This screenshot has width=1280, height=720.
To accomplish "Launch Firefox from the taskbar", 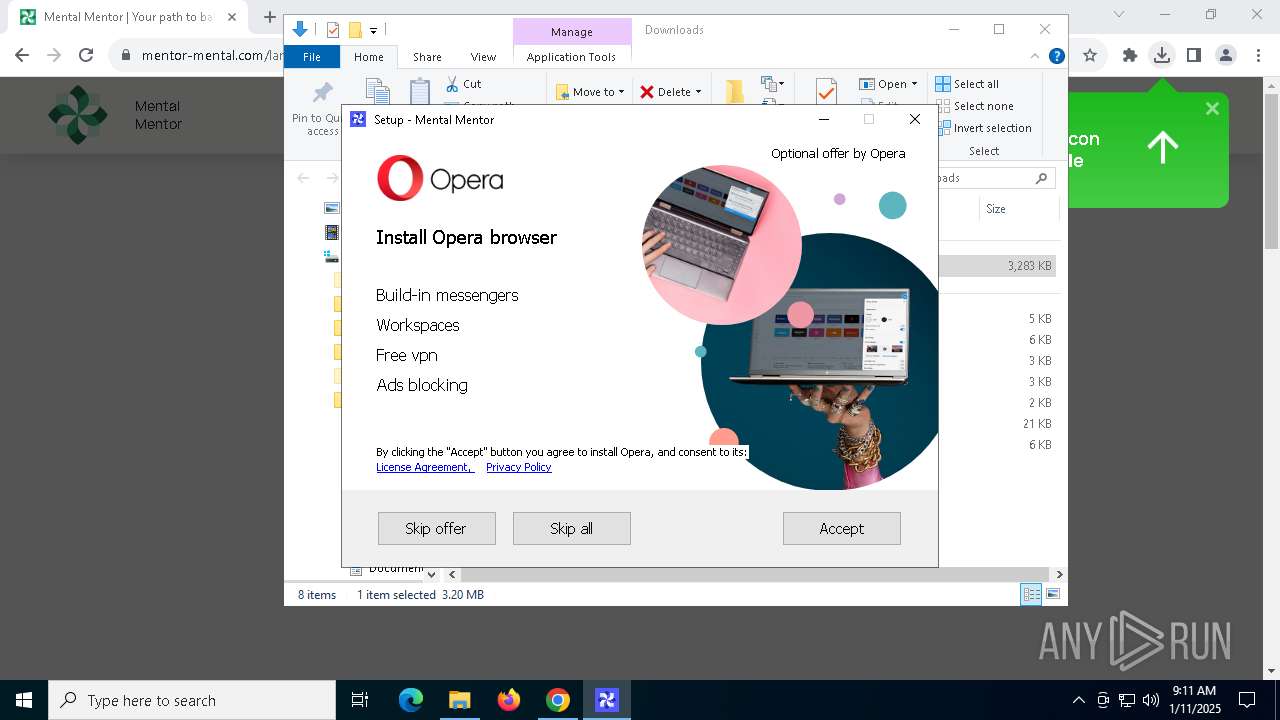I will pyautogui.click(x=509, y=700).
